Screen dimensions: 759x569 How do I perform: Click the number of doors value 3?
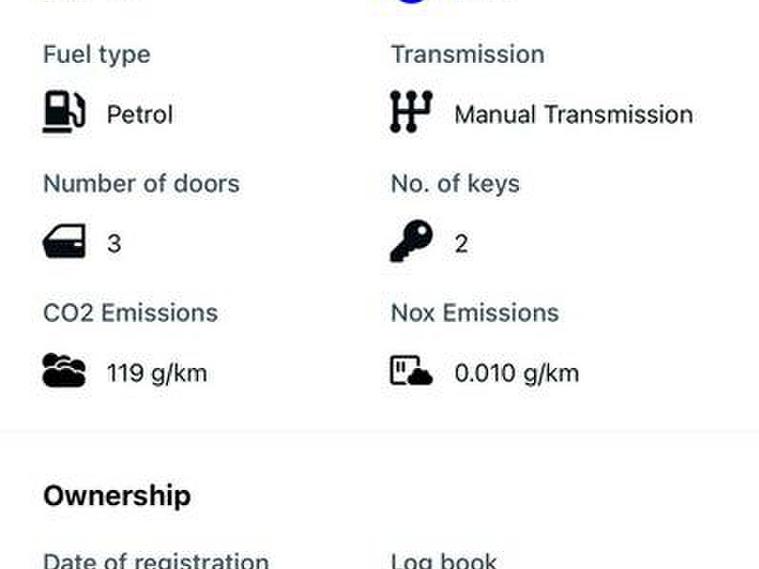tap(114, 244)
